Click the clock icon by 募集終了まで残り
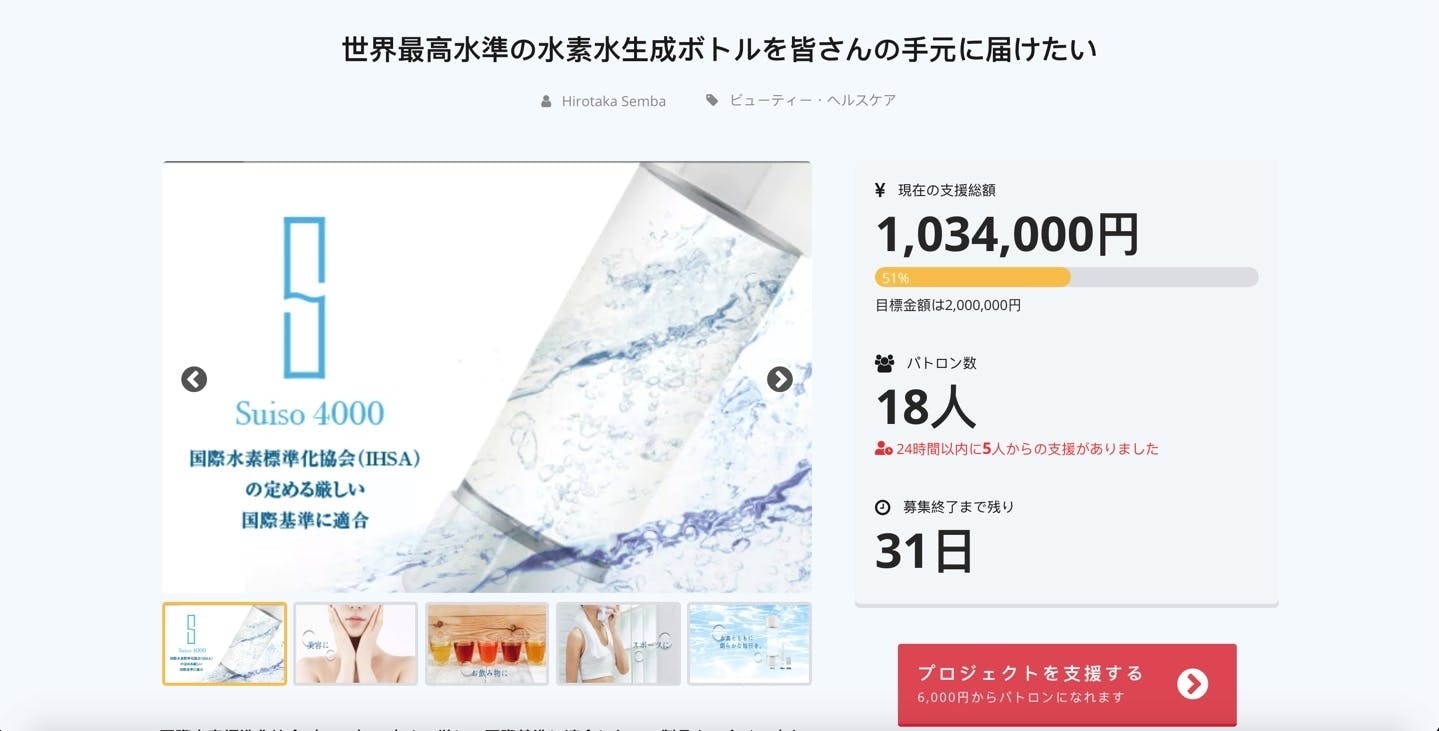1439x731 pixels. click(x=882, y=507)
